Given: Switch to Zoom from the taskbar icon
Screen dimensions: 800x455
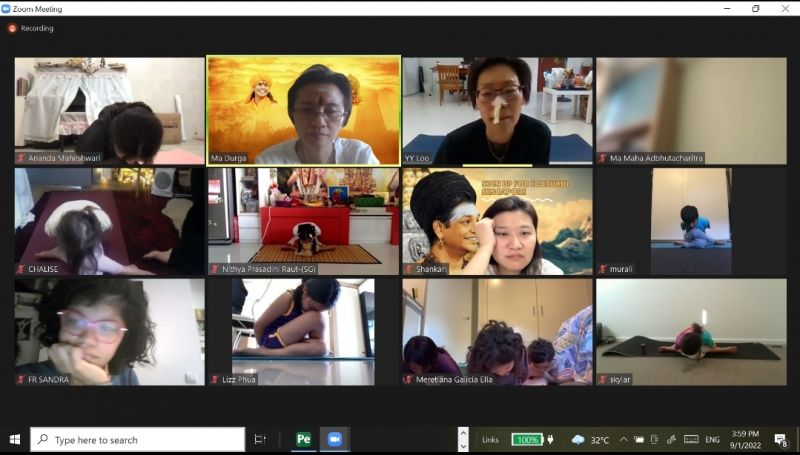Looking at the screenshot, I should click(335, 440).
